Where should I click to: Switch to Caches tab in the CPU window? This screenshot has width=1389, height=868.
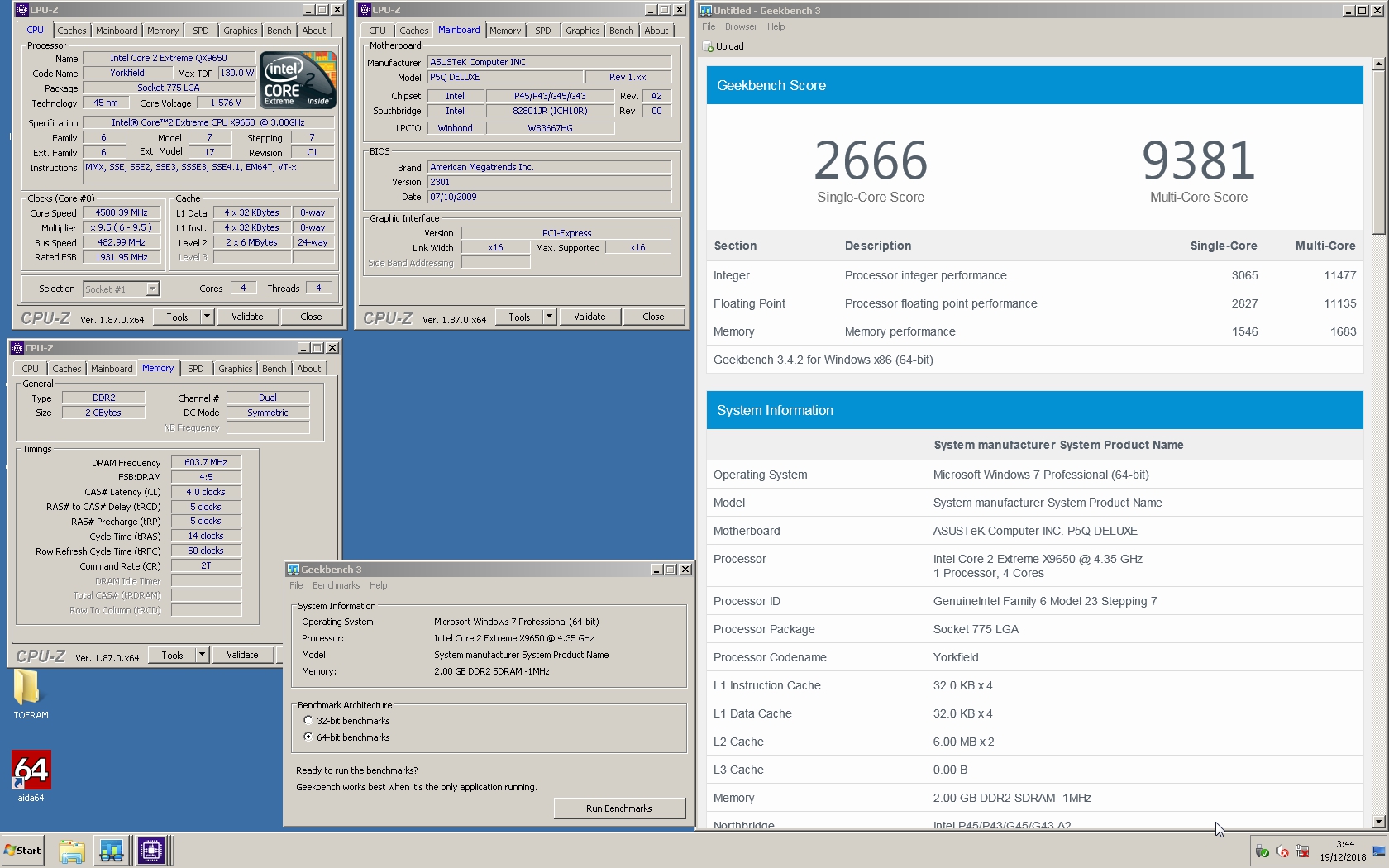72,31
